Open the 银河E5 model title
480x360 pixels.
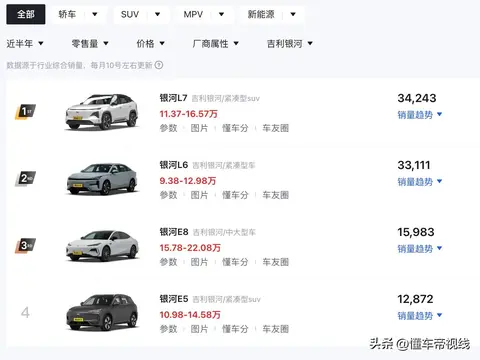click(174, 299)
